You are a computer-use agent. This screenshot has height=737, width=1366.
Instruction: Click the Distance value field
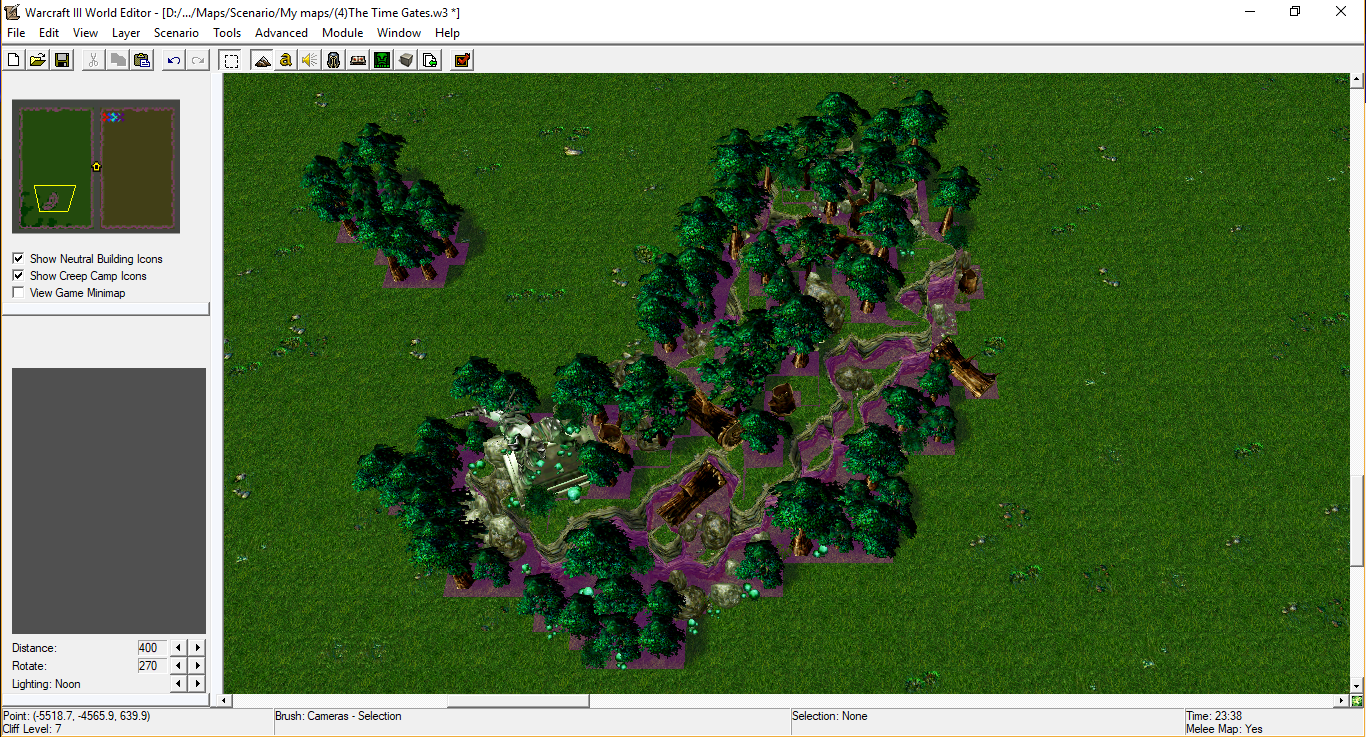(x=152, y=647)
